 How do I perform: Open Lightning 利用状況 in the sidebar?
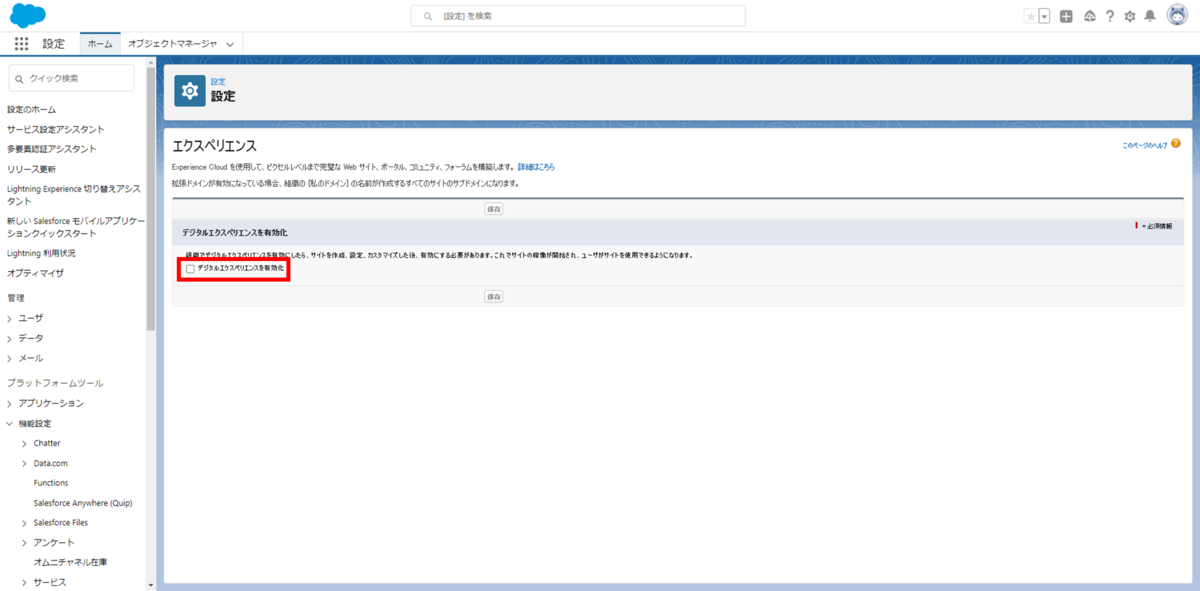click(x=41, y=253)
